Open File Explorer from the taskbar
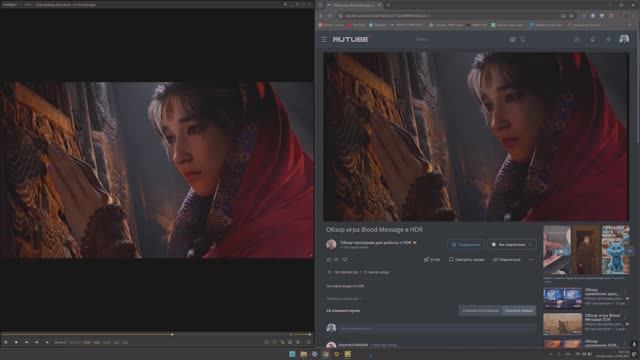 click(303, 354)
